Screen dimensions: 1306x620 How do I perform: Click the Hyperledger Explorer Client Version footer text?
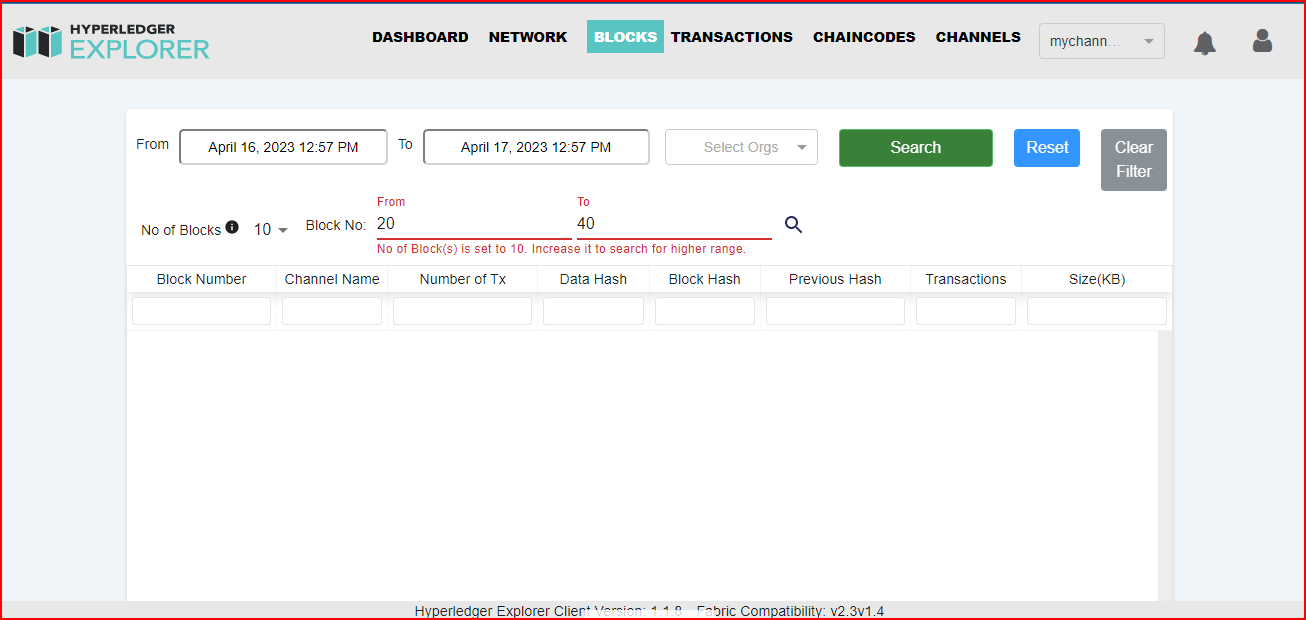649,611
